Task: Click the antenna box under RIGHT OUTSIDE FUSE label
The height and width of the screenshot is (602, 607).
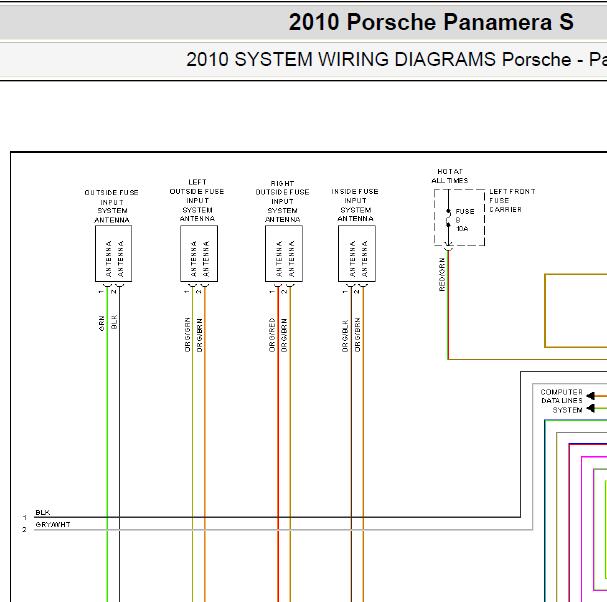Action: (284, 254)
